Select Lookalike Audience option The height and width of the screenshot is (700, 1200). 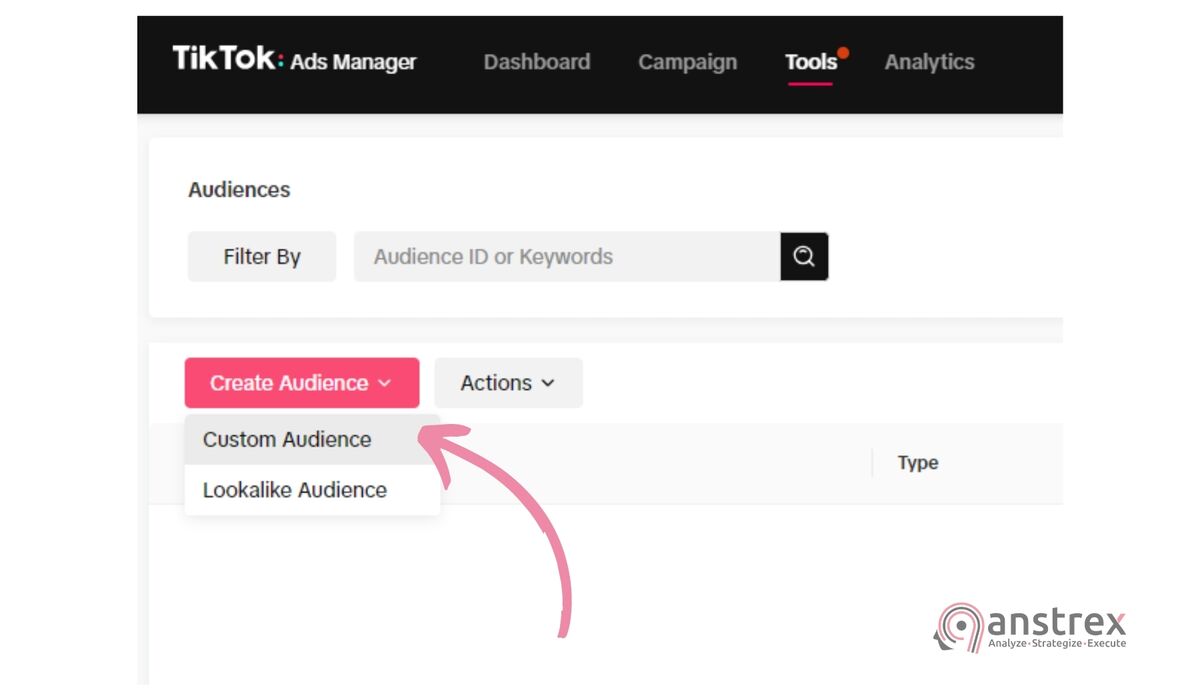tap(294, 489)
